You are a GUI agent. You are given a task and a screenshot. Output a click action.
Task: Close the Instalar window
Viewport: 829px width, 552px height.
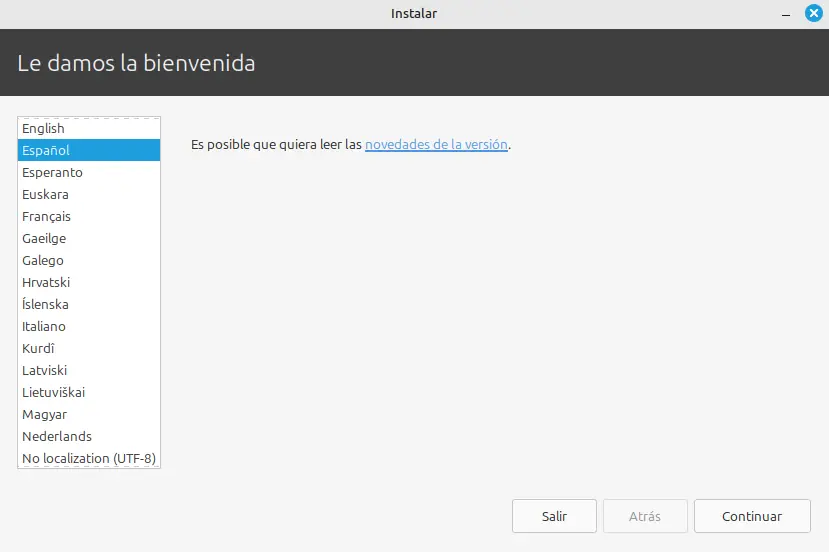(813, 14)
